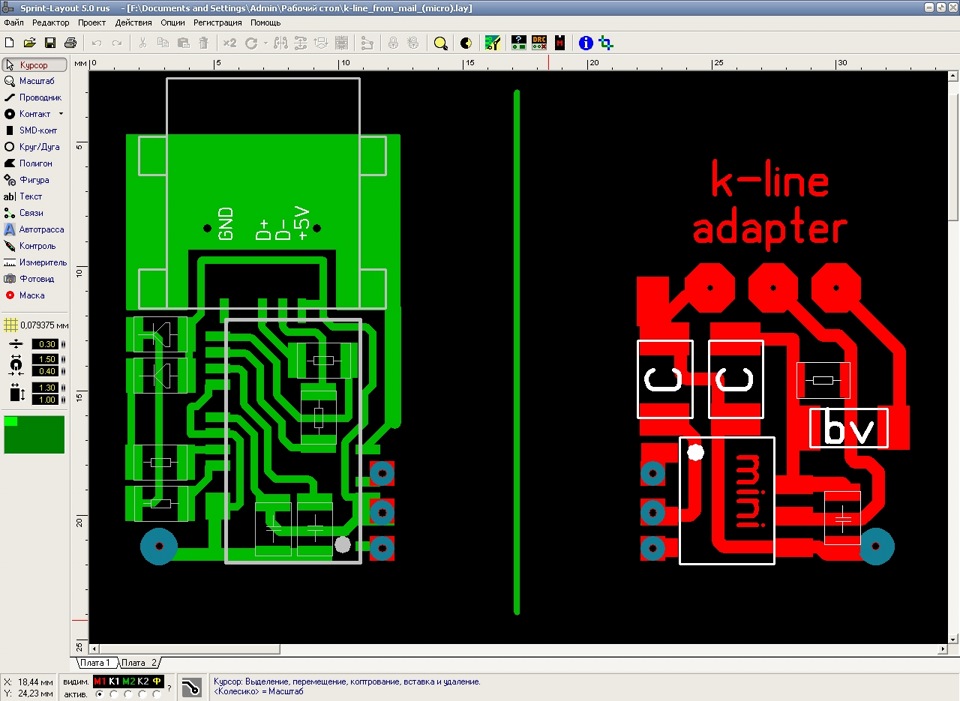Viewport: 960px width, 701px height.
Task: Click the green board color preview swatch
Action: click(x=33, y=435)
